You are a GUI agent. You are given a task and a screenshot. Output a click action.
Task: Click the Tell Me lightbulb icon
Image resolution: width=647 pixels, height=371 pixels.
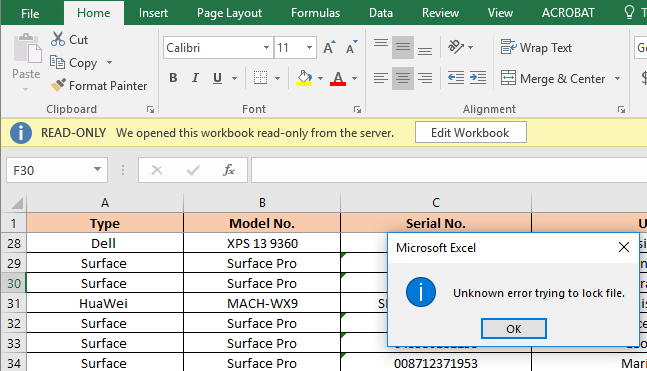(629, 12)
